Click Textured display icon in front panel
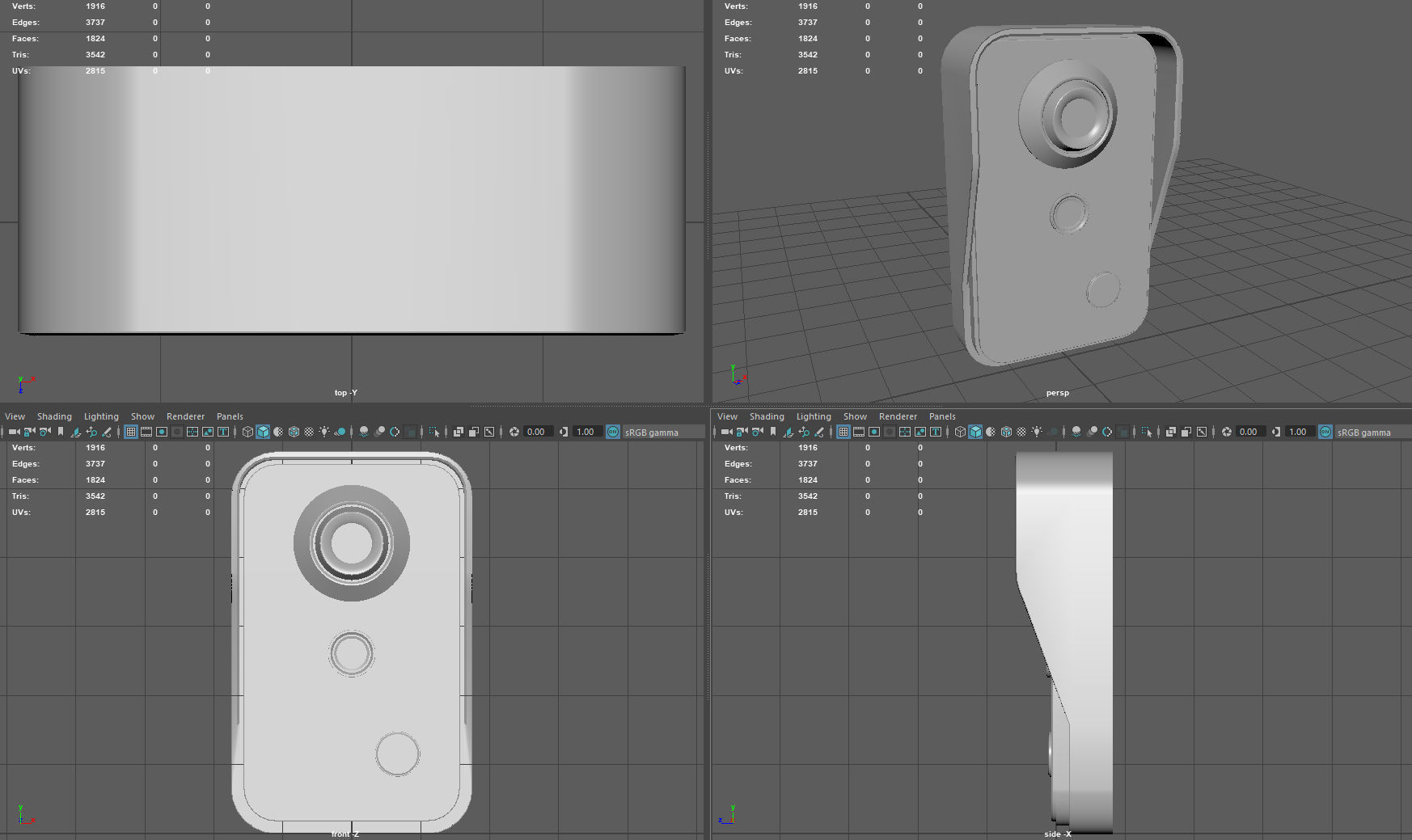The height and width of the screenshot is (840, 1412). point(309,432)
